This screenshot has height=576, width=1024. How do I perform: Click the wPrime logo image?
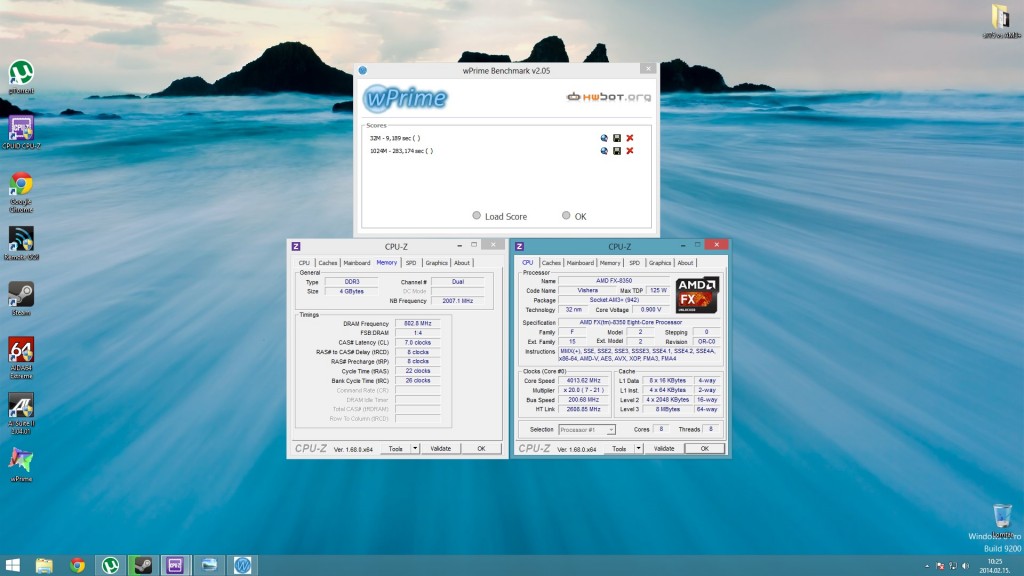406,99
